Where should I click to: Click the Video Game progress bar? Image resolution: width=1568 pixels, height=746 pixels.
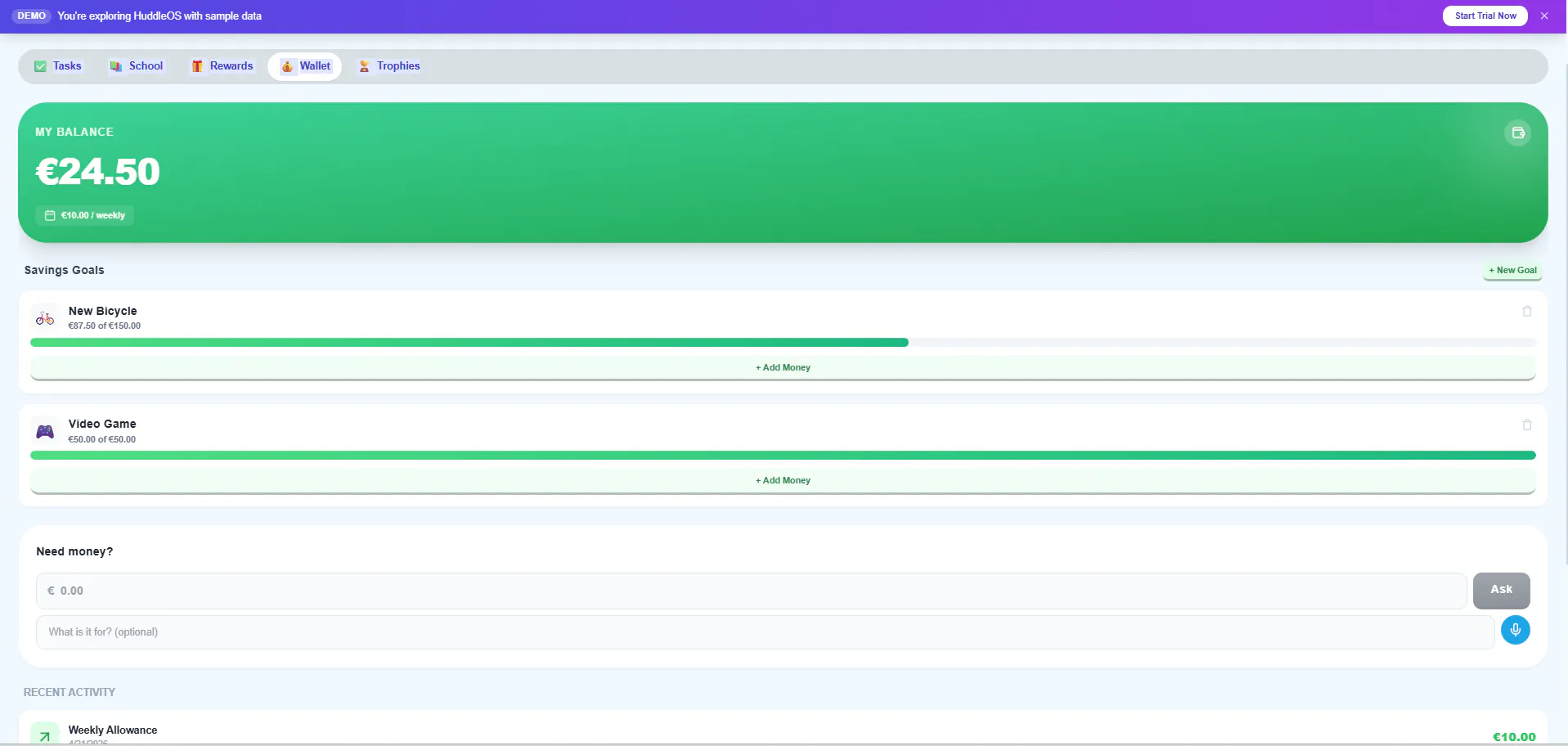[x=783, y=456]
